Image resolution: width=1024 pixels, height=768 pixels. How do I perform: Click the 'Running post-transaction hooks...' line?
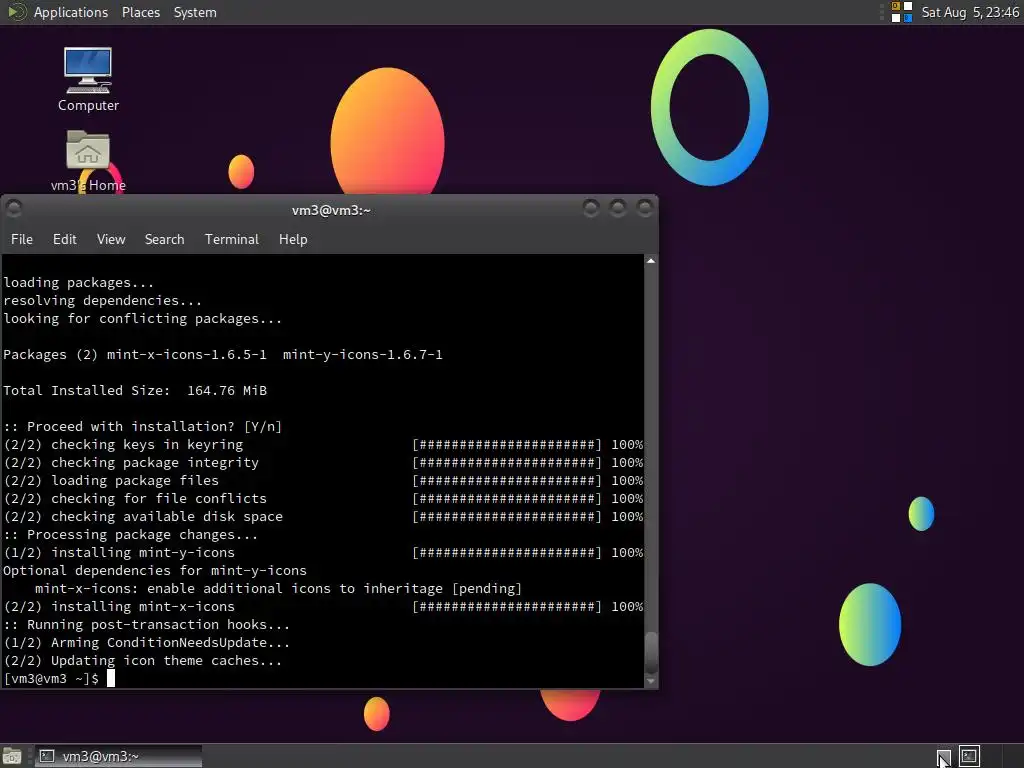[x=146, y=624]
